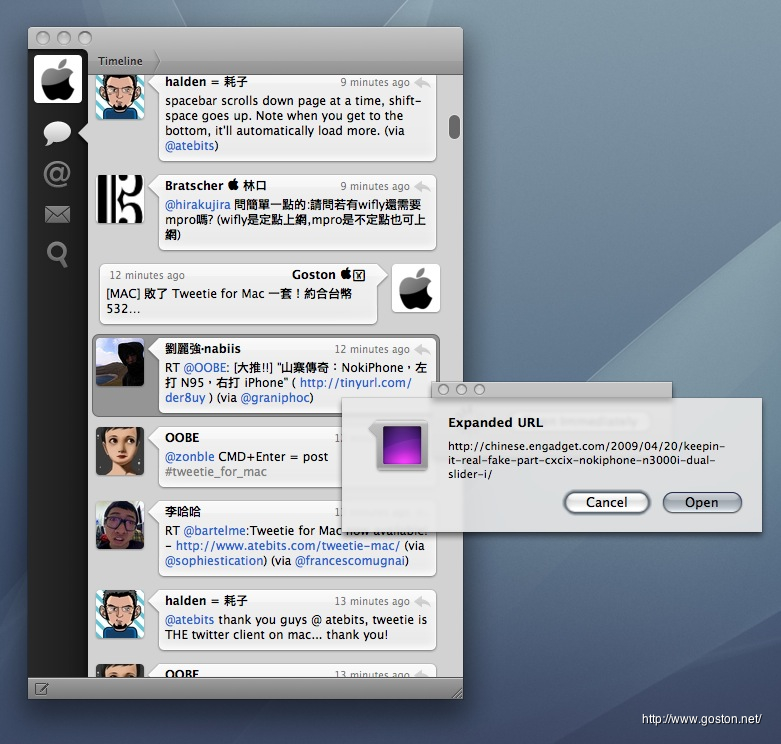
Task: Reply to halden's spacebar scrolls tweet
Action: [422, 82]
